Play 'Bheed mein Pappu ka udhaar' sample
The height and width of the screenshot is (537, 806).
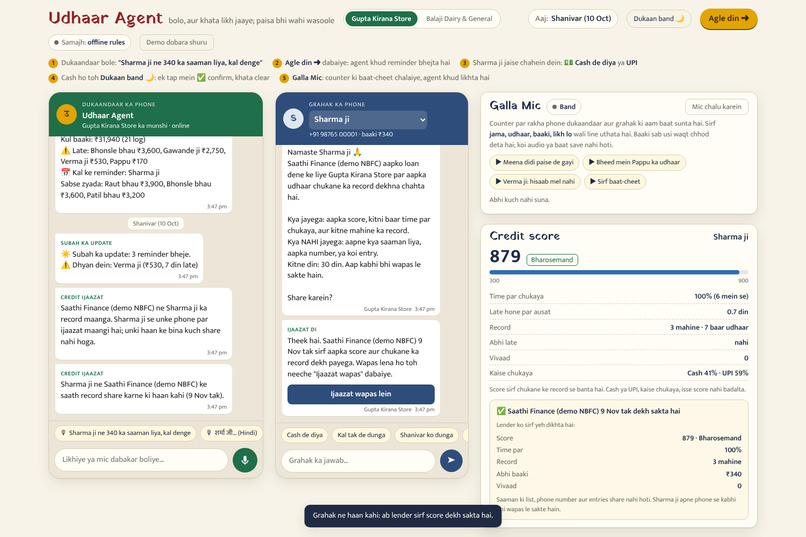pos(634,162)
